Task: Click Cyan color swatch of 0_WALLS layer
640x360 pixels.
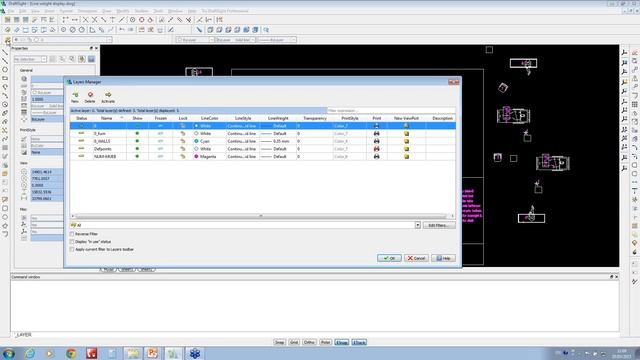Action: coord(196,141)
